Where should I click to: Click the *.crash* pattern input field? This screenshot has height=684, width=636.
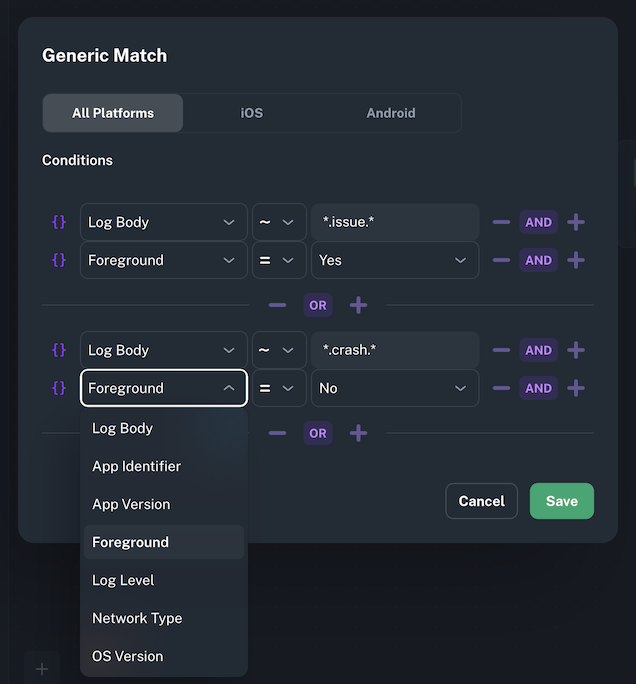[x=395, y=350]
